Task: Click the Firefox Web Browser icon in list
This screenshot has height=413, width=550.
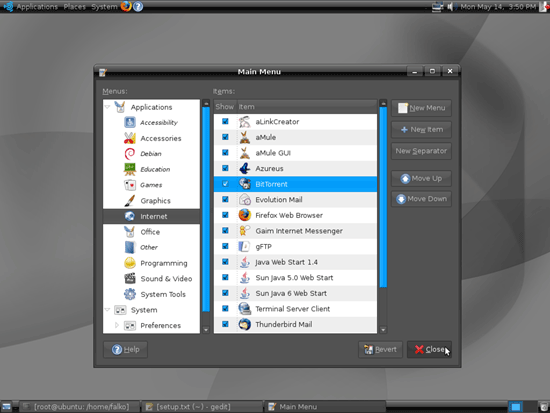Action: (x=244, y=215)
